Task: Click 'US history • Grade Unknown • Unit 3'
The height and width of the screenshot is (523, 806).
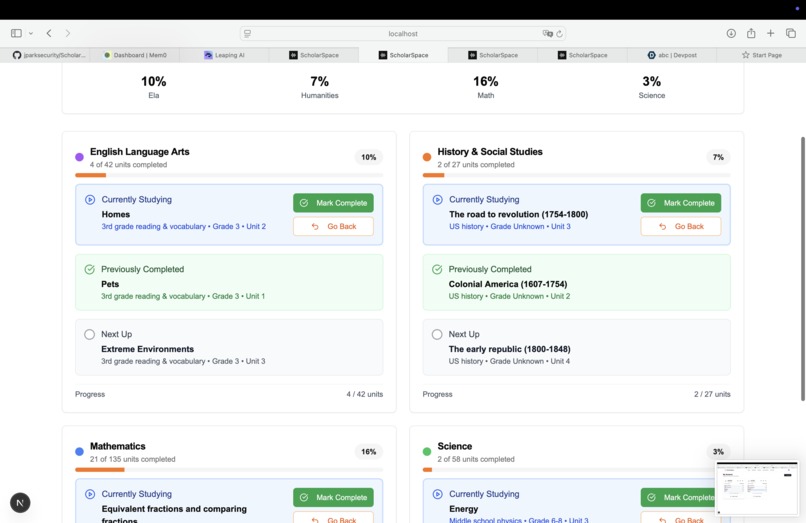Action: tap(509, 226)
